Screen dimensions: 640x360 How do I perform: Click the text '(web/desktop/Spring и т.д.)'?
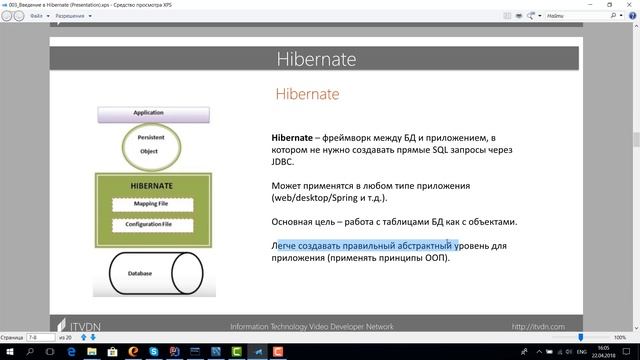click(x=329, y=198)
